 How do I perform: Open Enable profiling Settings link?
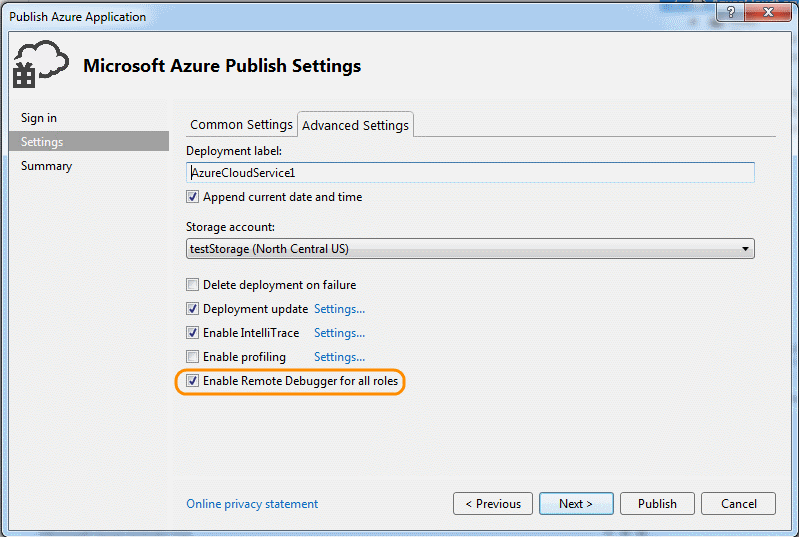(339, 357)
